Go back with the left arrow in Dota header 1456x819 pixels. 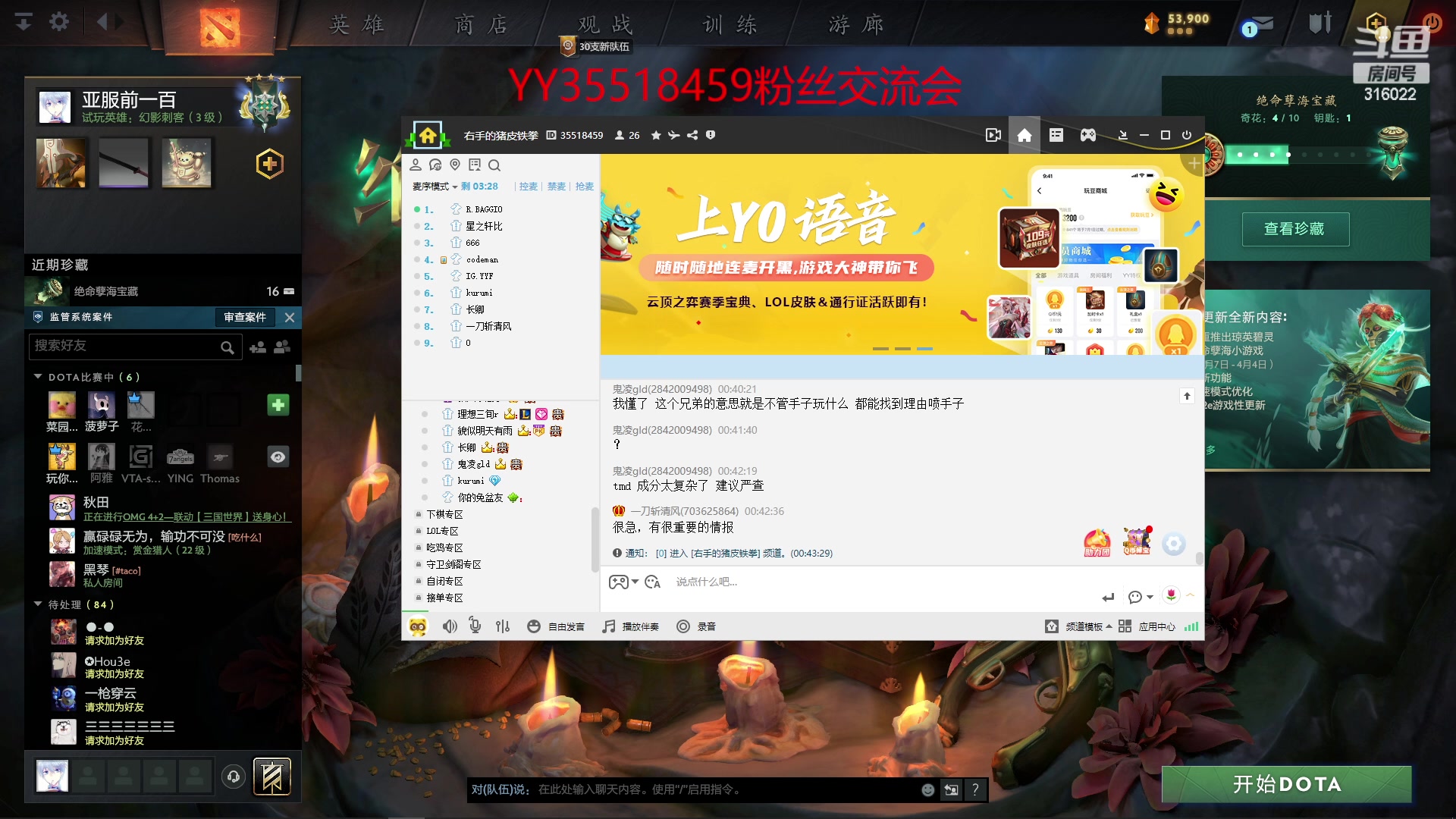coord(102,21)
